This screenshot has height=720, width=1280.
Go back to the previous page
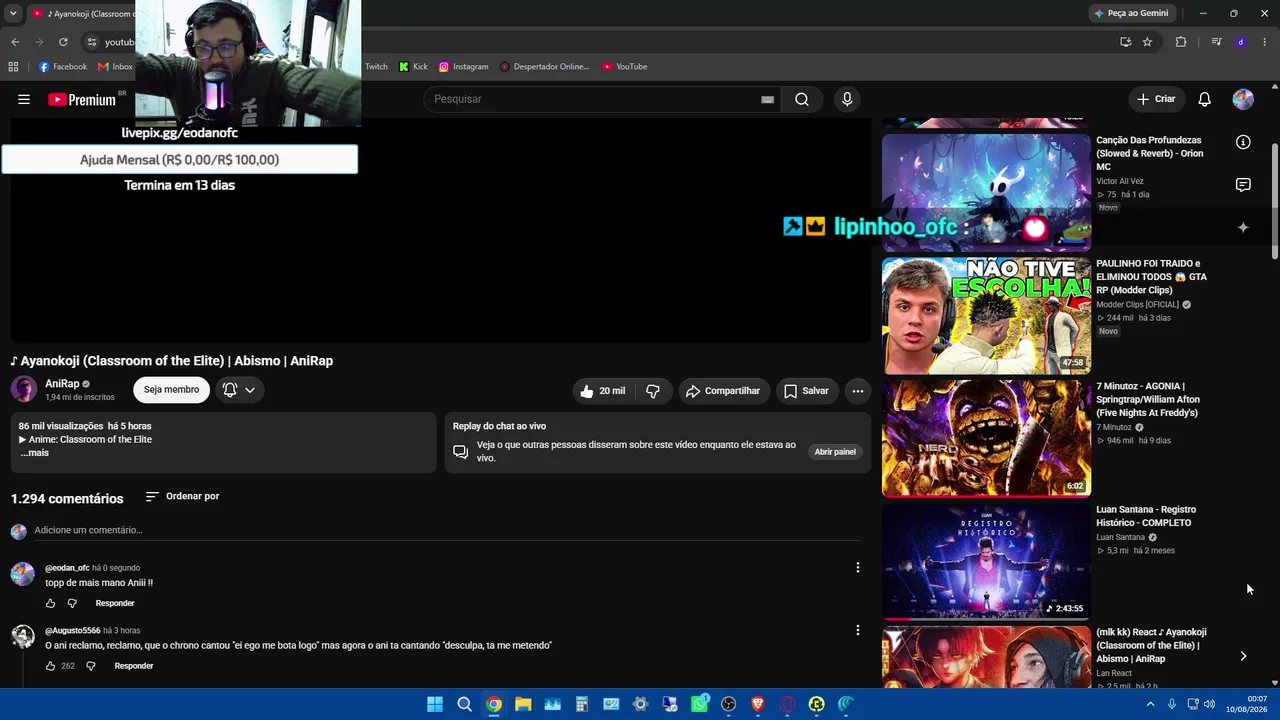coord(15,42)
